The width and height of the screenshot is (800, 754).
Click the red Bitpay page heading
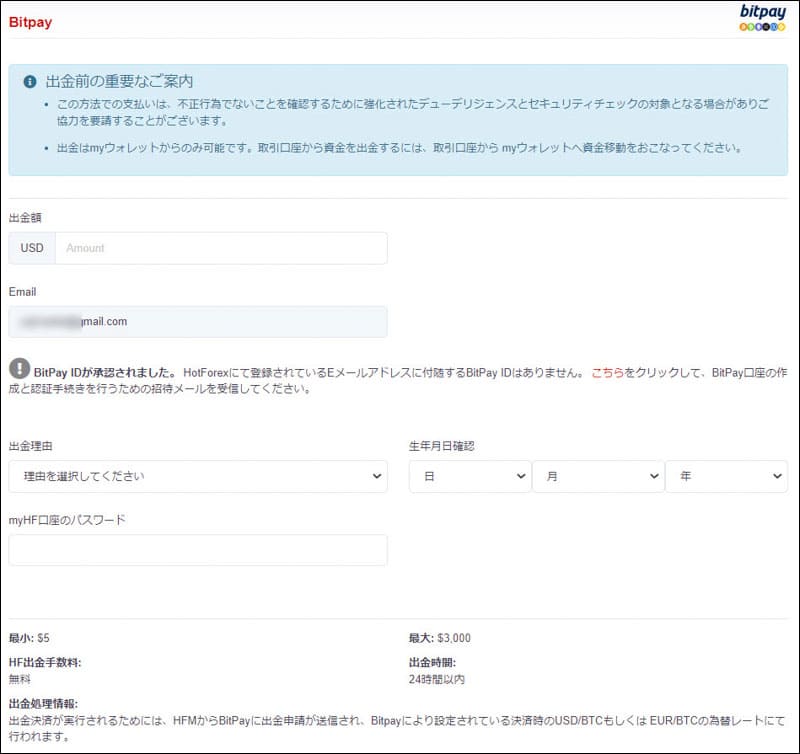coord(30,21)
